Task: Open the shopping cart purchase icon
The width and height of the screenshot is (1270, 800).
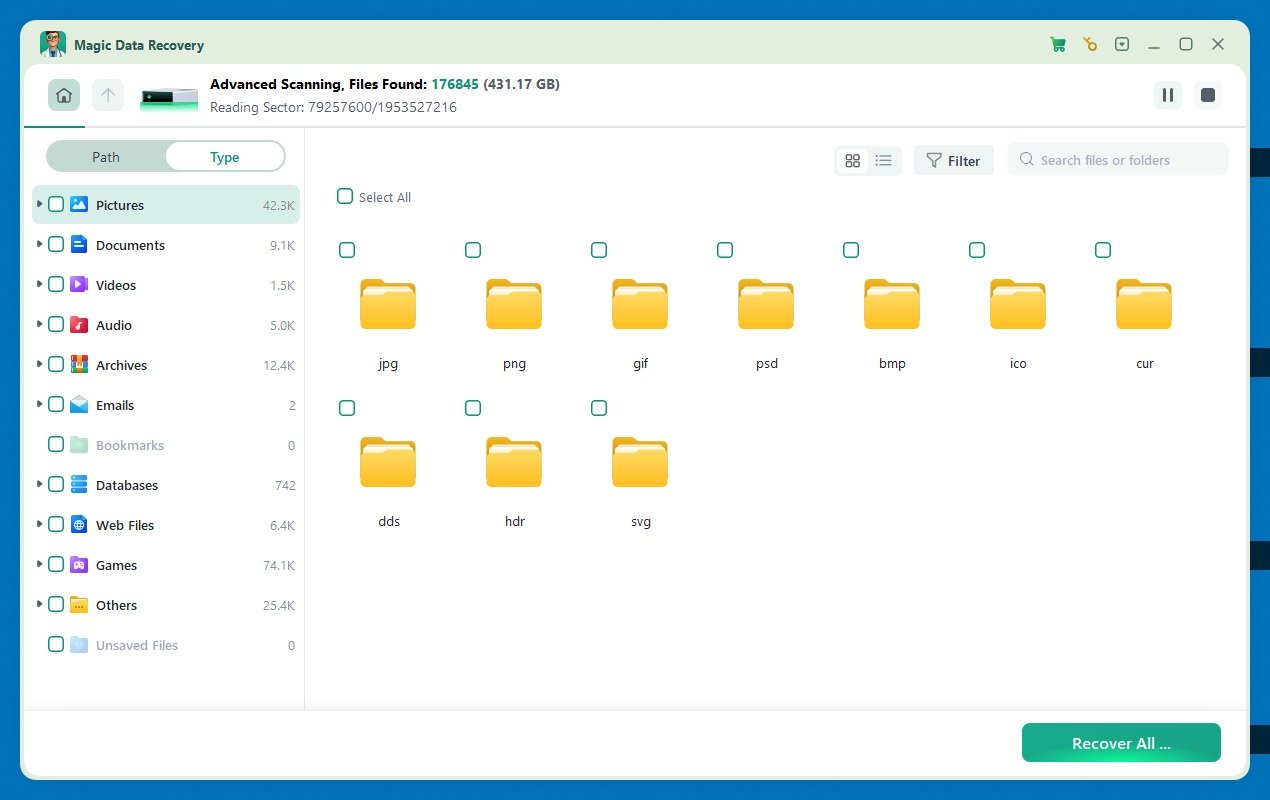Action: pyautogui.click(x=1057, y=45)
